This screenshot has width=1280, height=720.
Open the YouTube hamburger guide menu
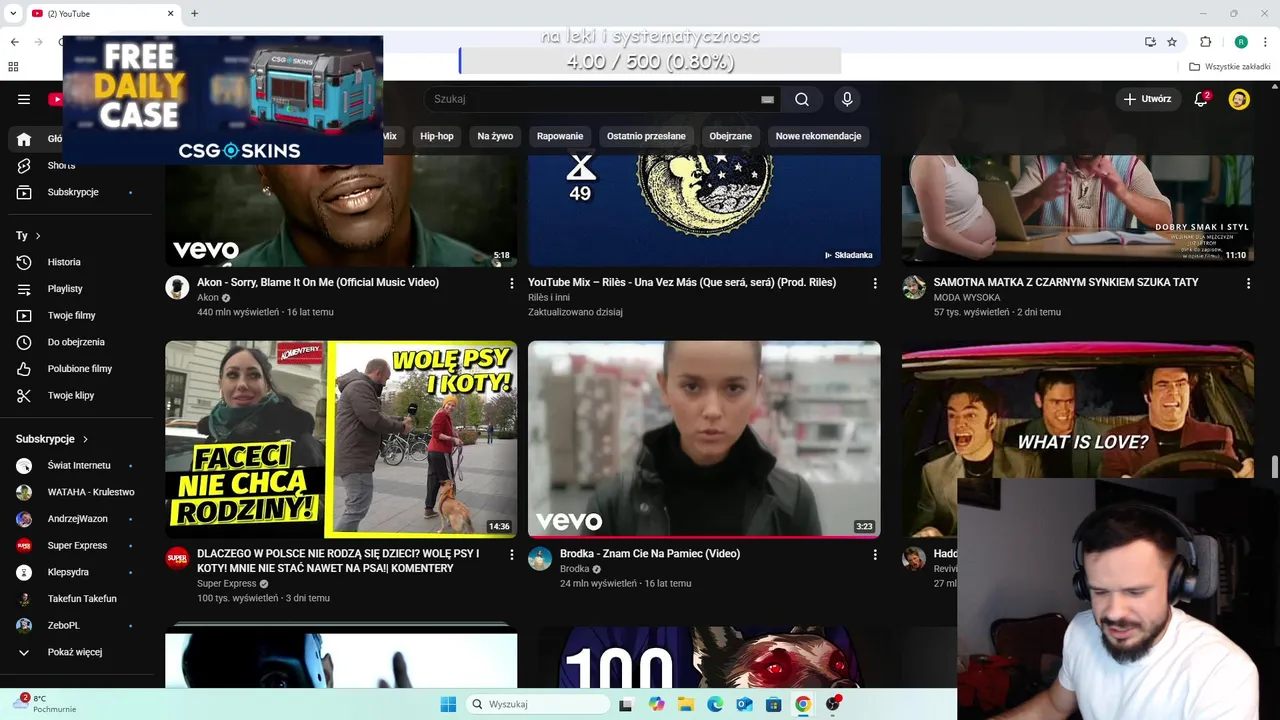pos(24,99)
